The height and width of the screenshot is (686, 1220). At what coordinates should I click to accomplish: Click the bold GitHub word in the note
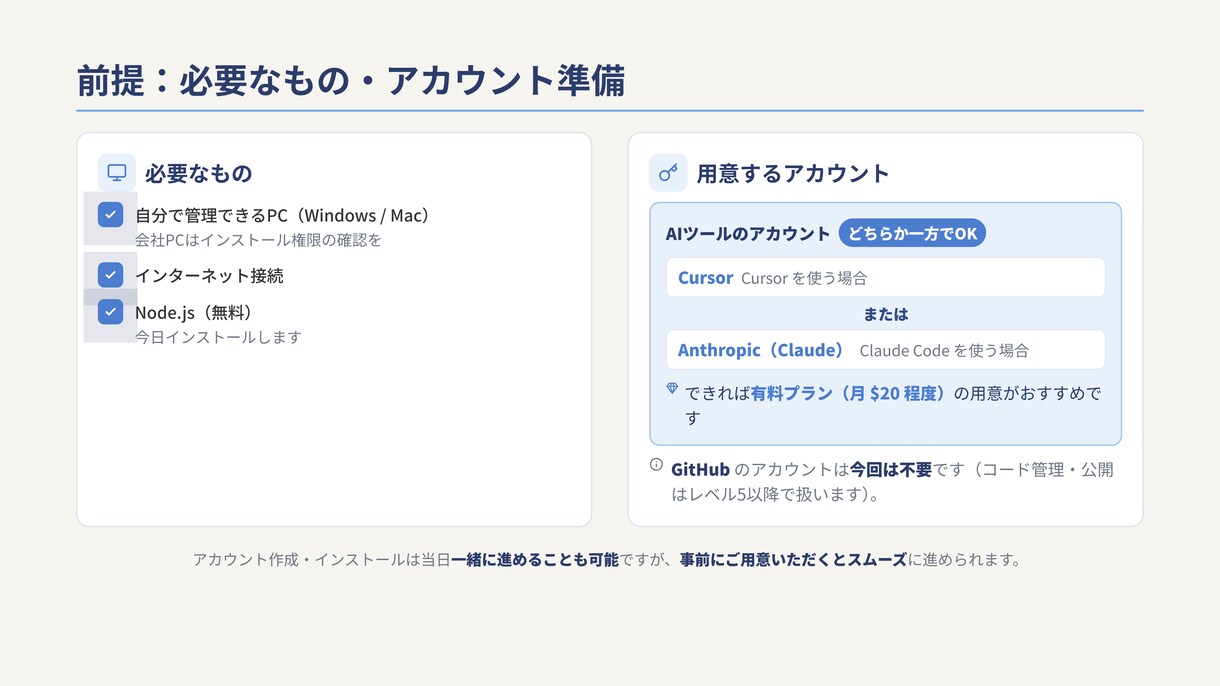click(x=700, y=469)
